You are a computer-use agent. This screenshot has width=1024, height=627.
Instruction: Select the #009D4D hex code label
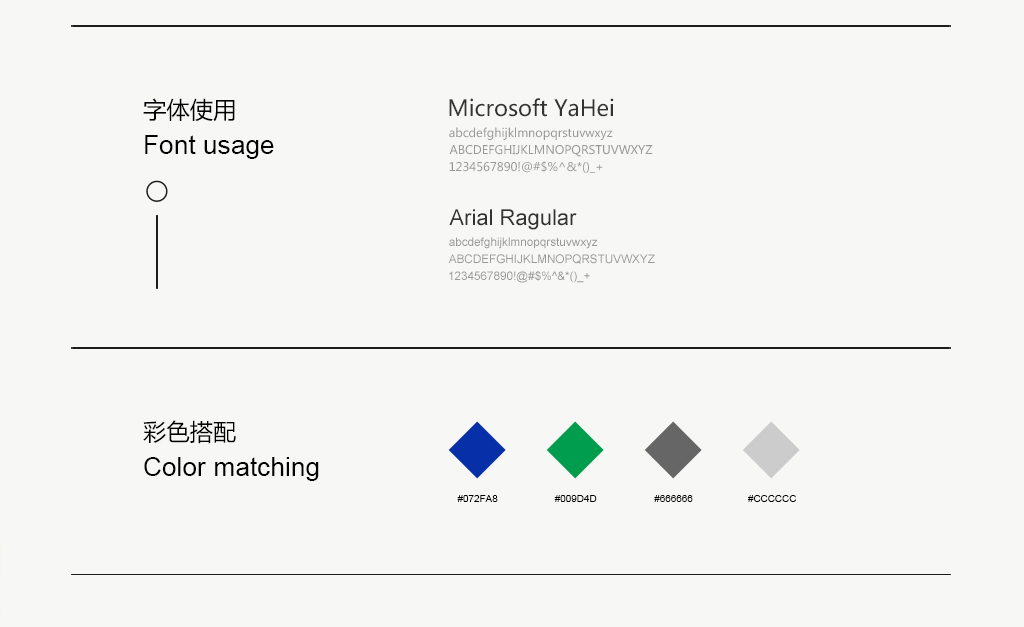click(575, 498)
